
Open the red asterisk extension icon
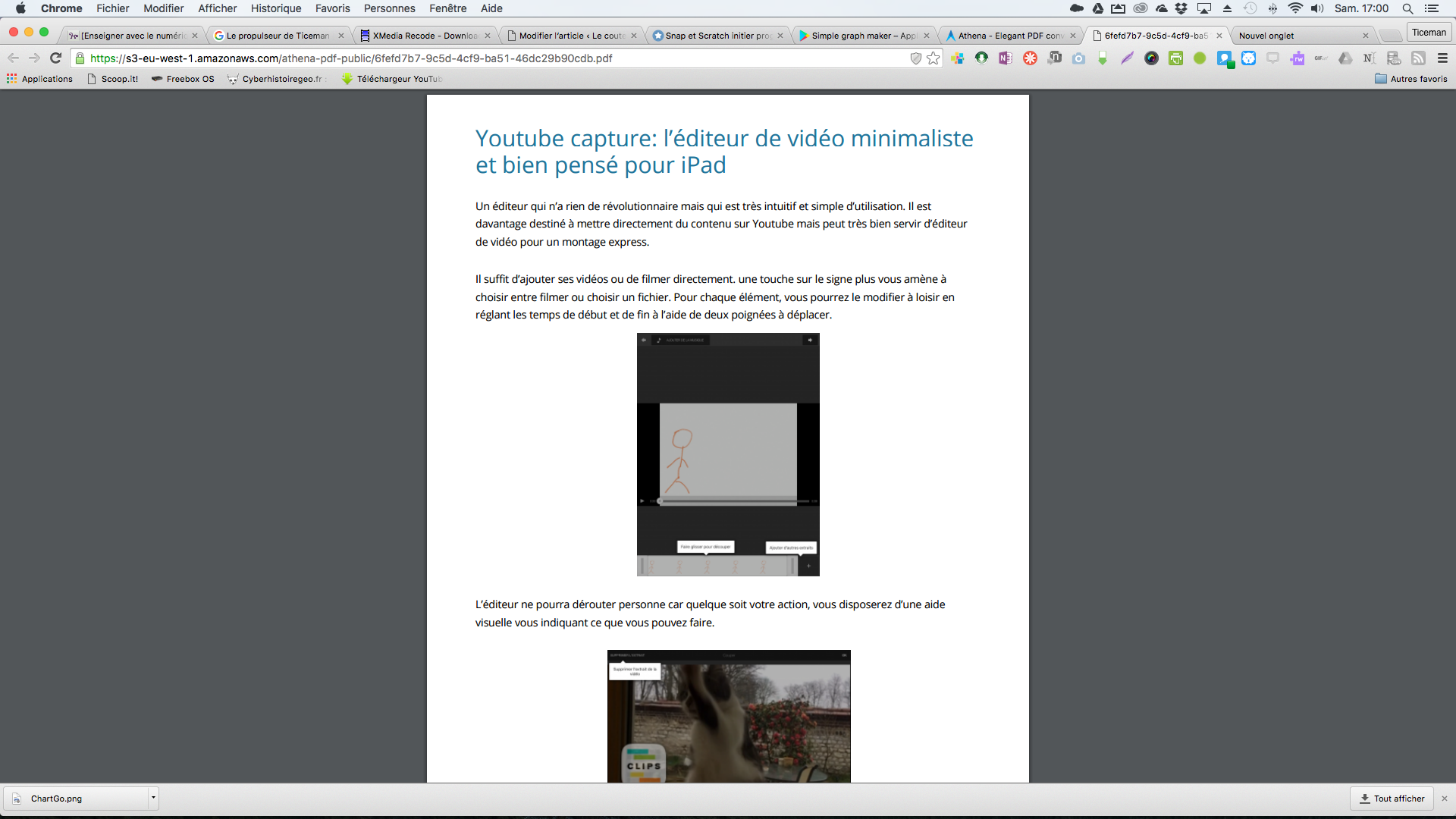(1030, 58)
